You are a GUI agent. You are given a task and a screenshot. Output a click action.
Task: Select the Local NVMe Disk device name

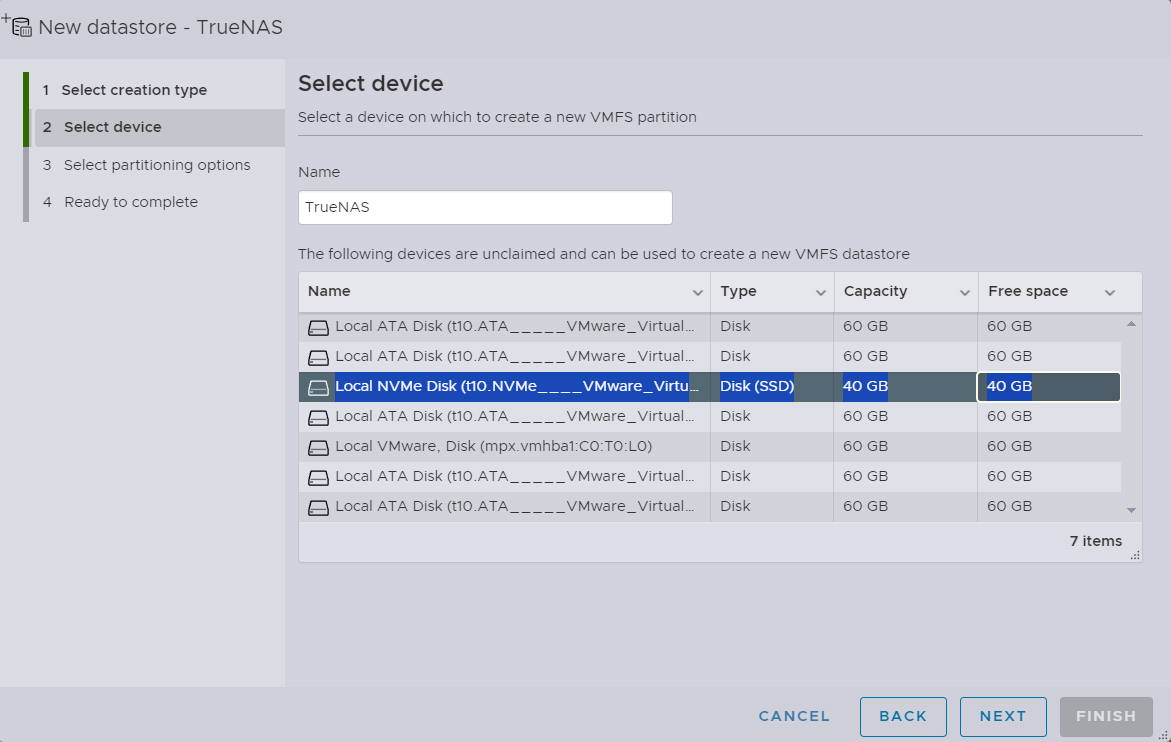point(517,386)
